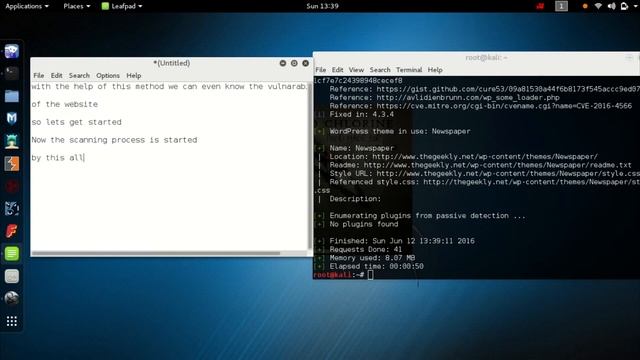Place cursor after 'by this all' text
Screen dimensions: 640x360
pos(84,158)
